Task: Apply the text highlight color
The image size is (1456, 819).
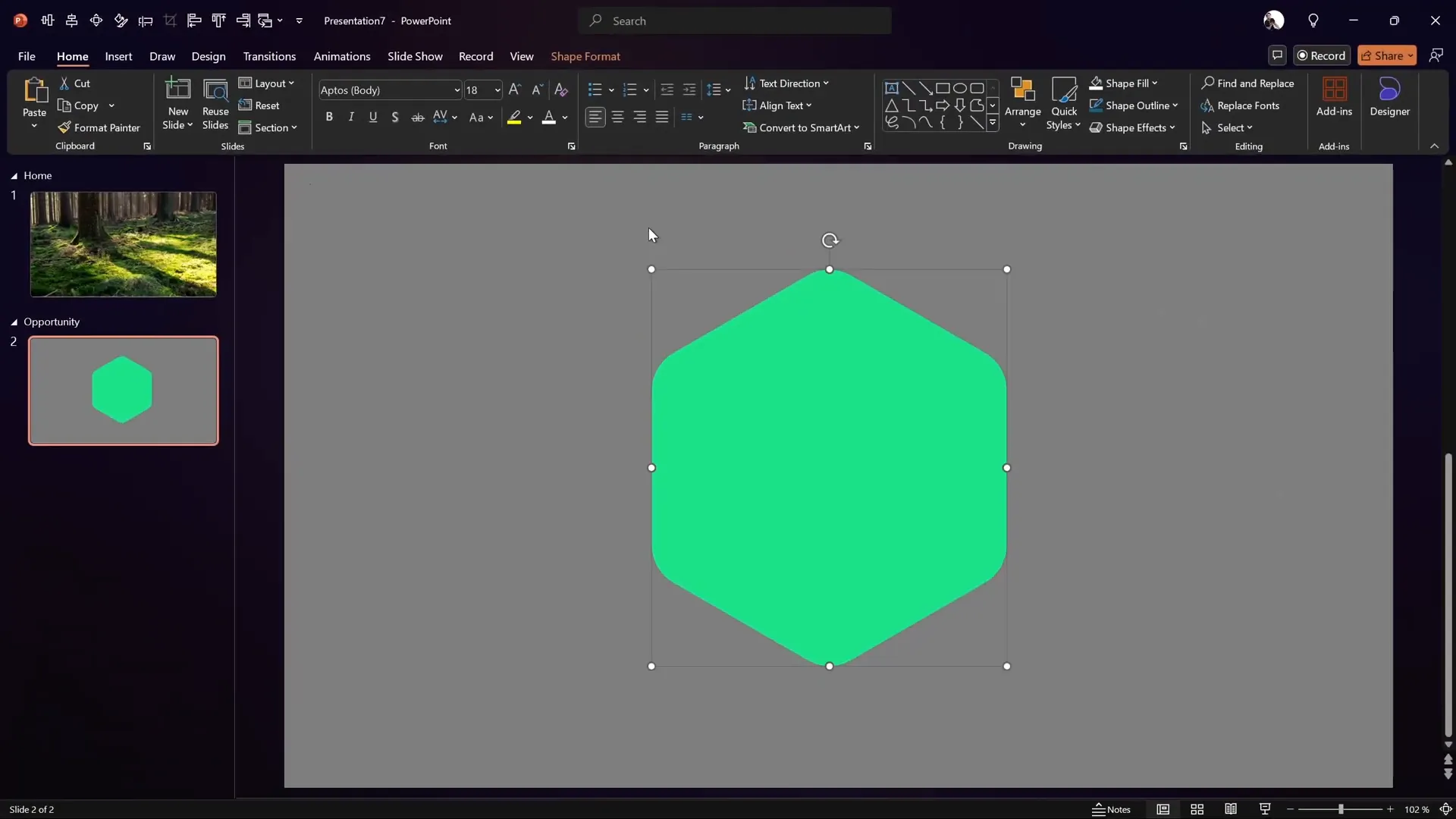Action: (514, 117)
